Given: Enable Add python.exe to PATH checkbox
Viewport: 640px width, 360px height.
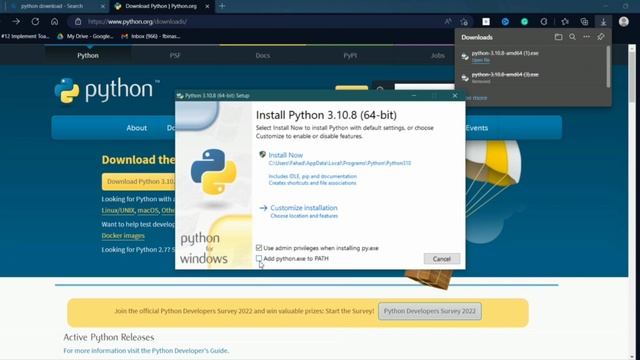Looking at the screenshot, I should (259, 258).
